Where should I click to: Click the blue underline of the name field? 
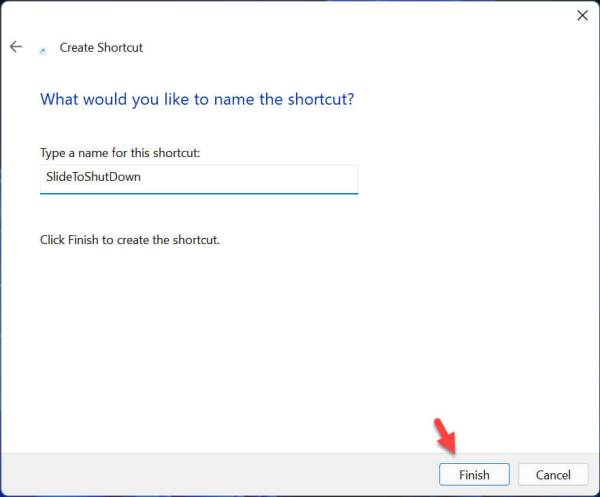click(198, 193)
